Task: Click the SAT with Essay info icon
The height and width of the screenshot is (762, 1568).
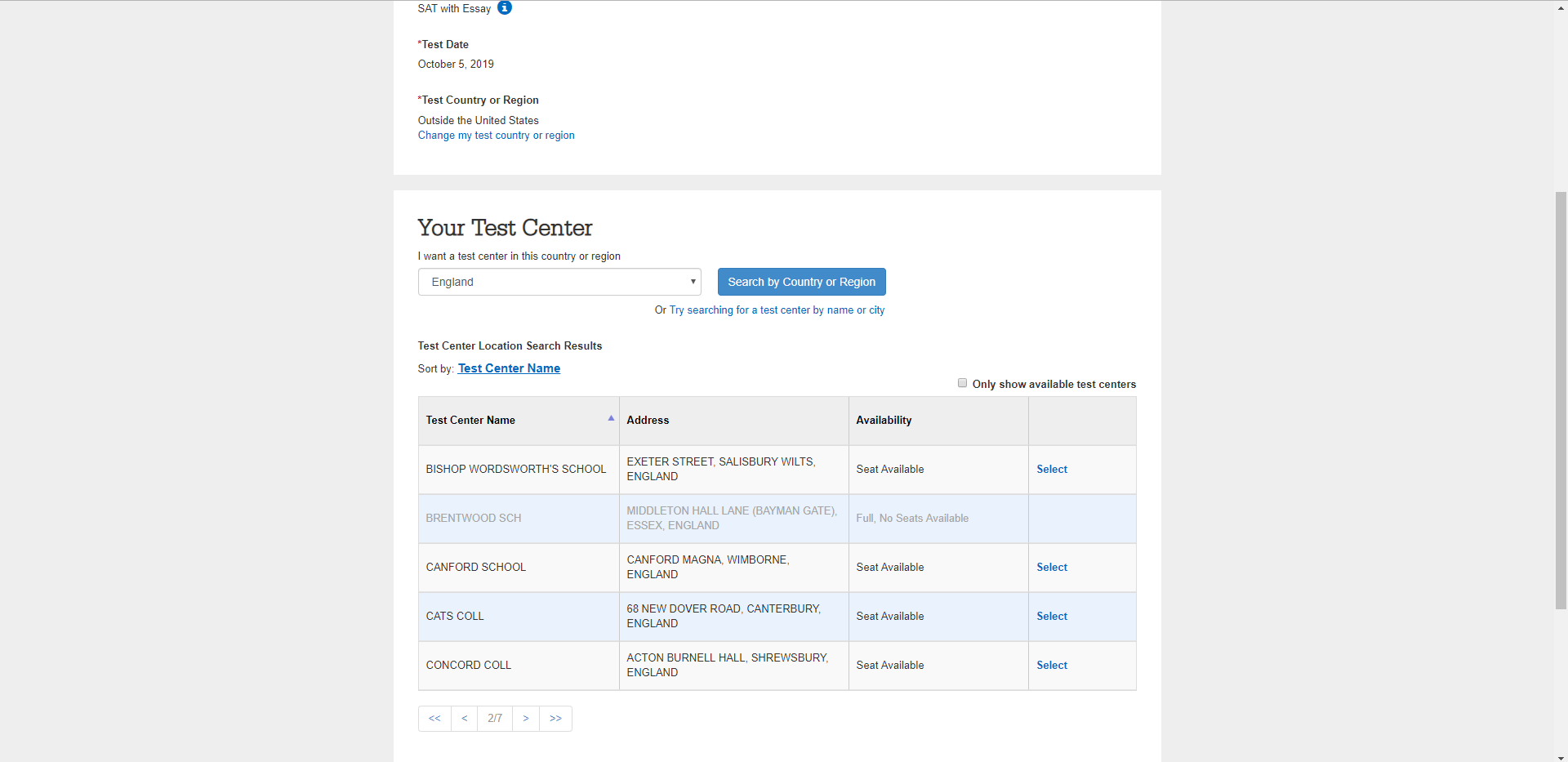Action: point(505,8)
